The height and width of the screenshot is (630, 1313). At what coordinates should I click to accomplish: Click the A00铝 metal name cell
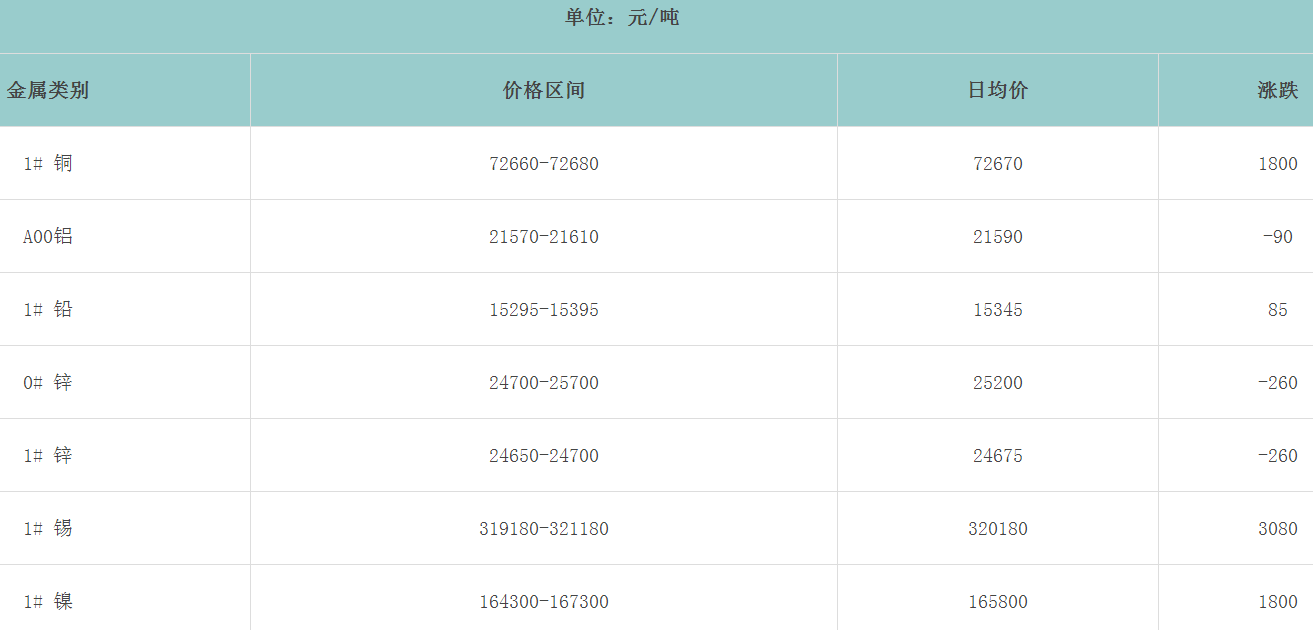(48, 237)
